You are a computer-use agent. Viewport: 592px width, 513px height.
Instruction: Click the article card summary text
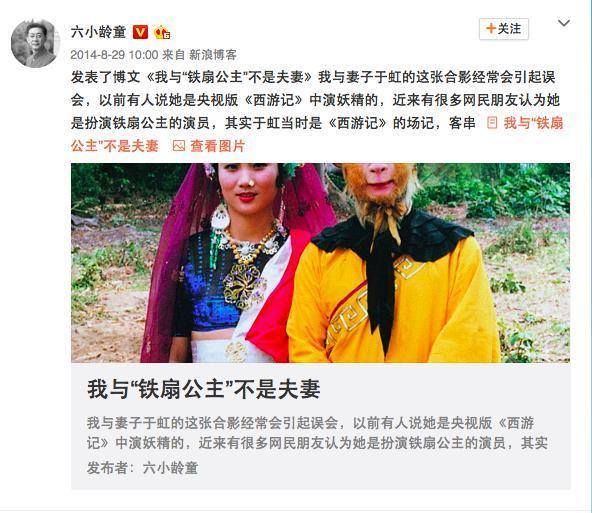[x=317, y=433]
